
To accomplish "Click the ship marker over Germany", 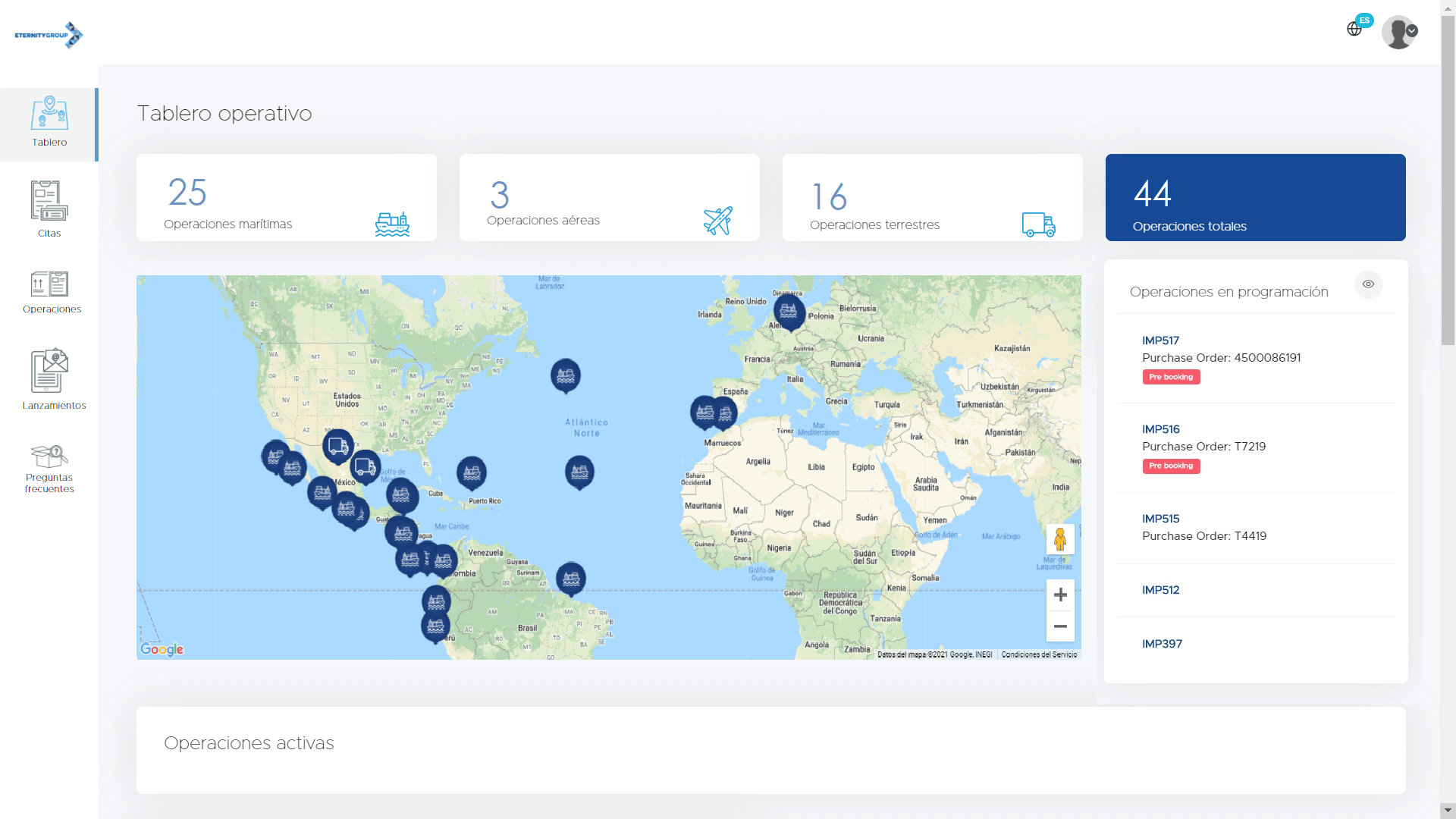I will [789, 312].
